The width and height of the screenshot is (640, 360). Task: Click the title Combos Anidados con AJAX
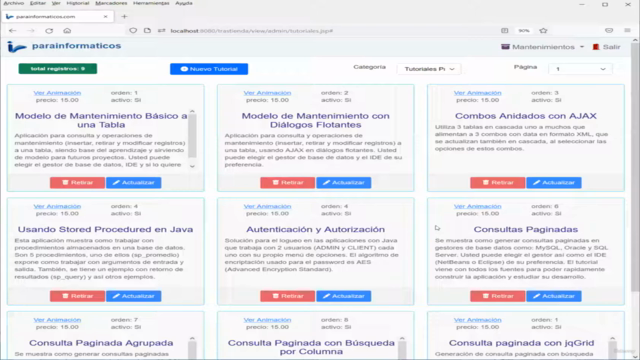tap(526, 116)
